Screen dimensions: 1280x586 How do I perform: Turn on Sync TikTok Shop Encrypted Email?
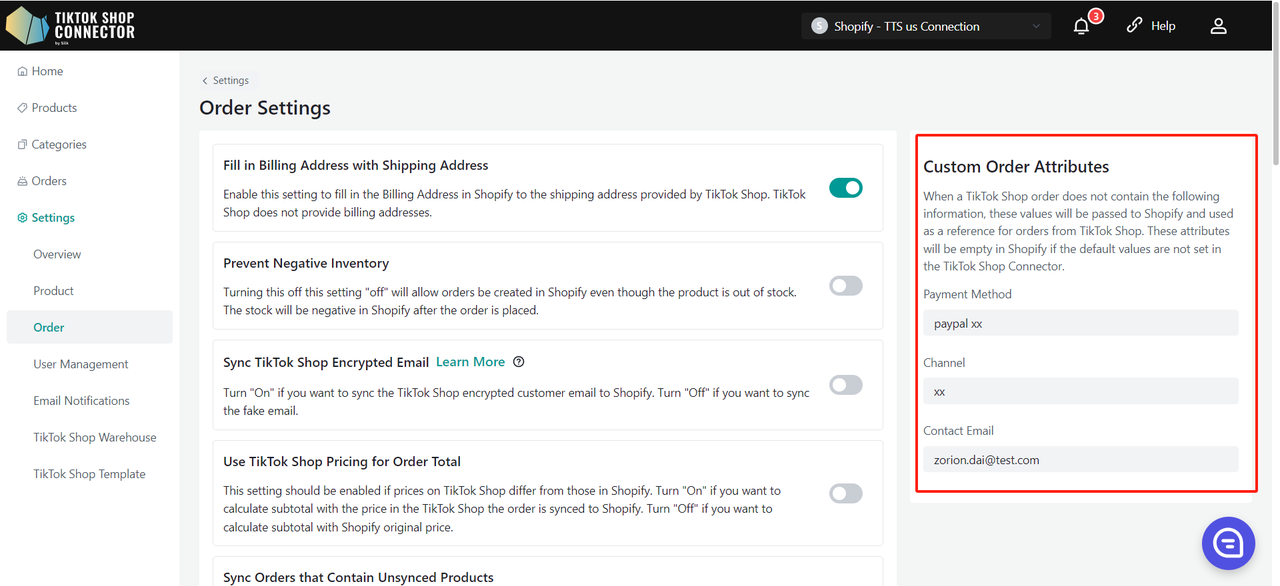pyautogui.click(x=845, y=385)
